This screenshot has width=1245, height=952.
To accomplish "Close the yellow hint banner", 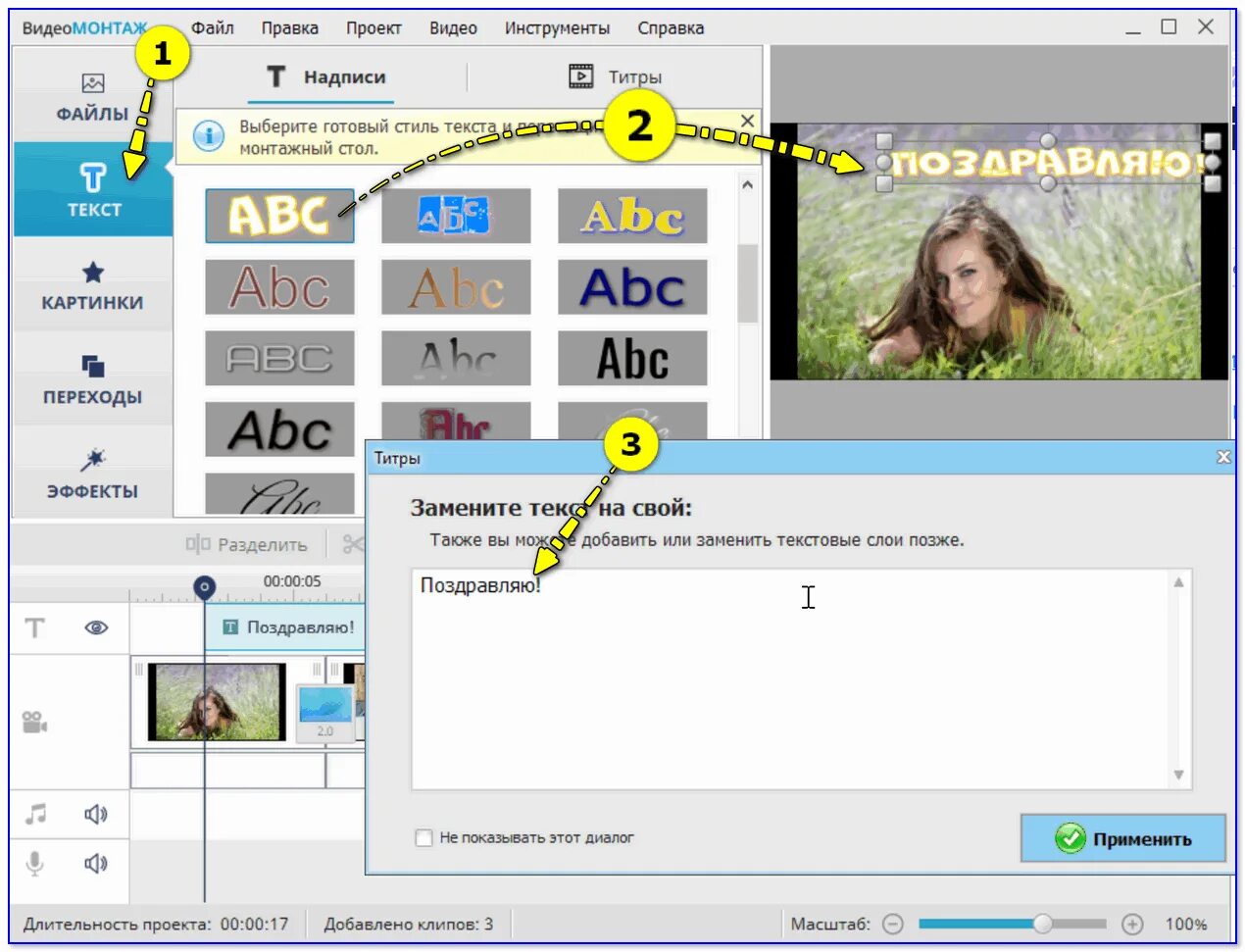I will 747,121.
